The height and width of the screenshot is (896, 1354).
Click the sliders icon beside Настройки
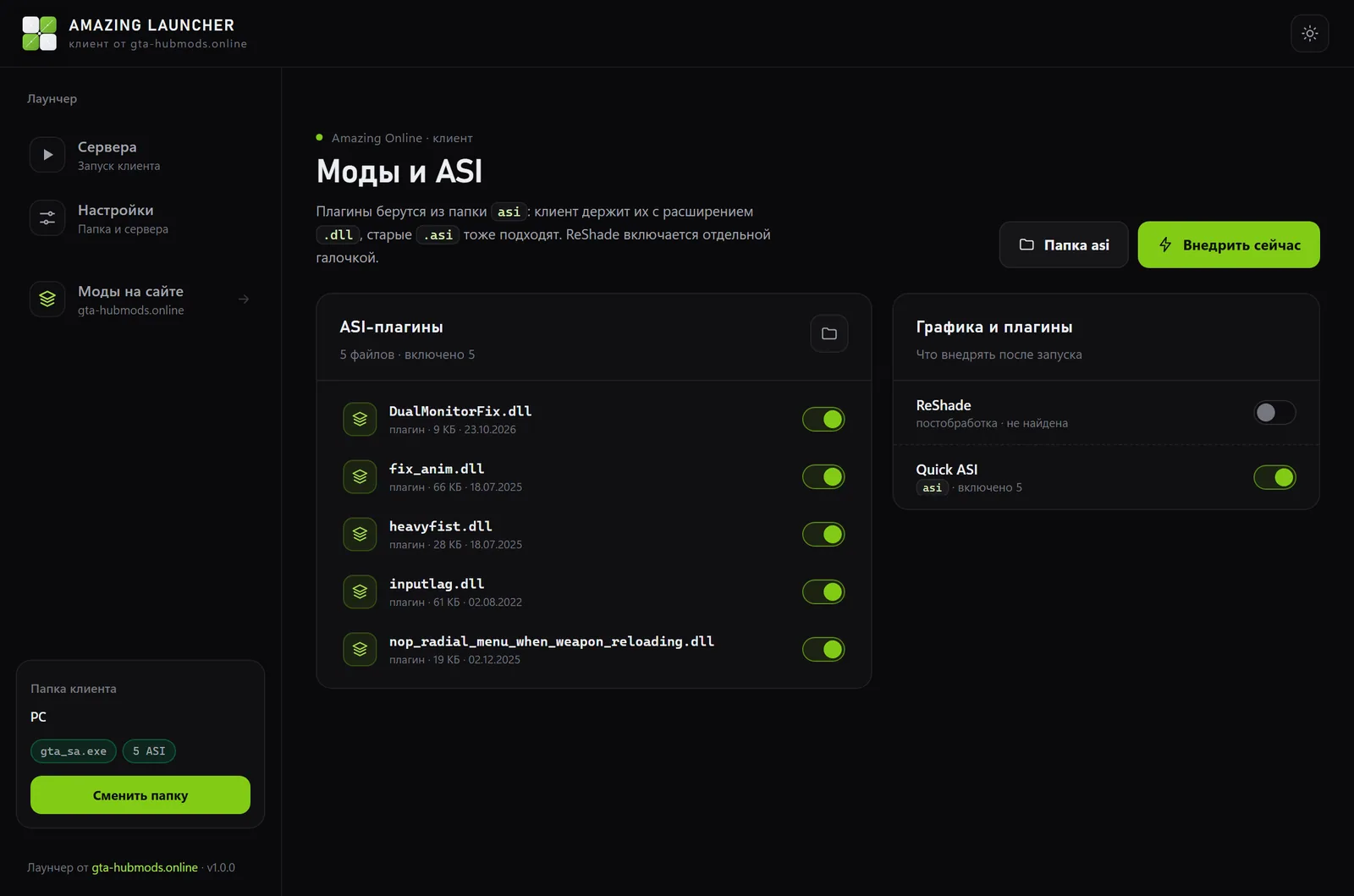coord(47,217)
